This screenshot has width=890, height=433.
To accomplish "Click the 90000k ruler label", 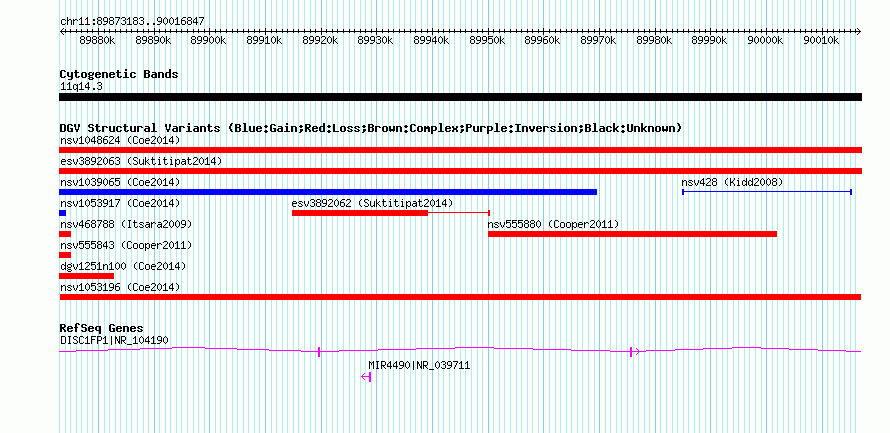I will click(765, 41).
